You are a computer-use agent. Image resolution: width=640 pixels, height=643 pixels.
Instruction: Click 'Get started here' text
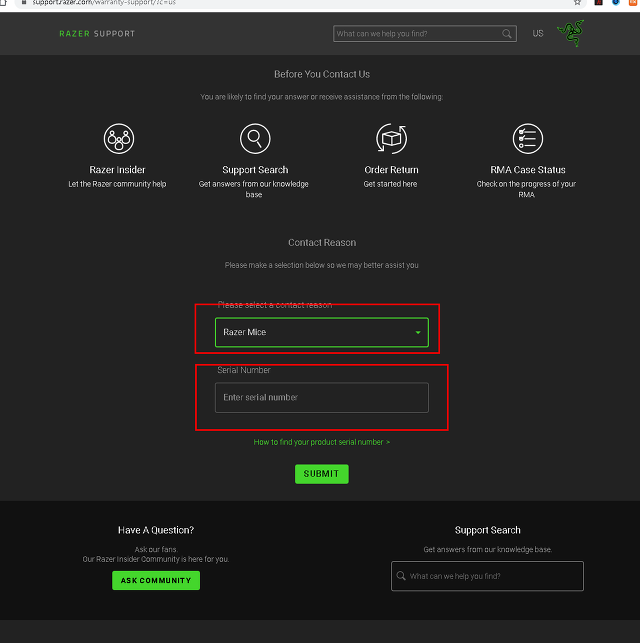tap(390, 184)
